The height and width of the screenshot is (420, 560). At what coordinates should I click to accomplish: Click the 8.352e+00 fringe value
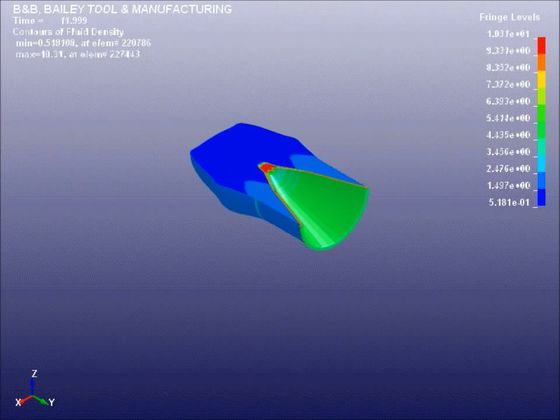pos(509,68)
